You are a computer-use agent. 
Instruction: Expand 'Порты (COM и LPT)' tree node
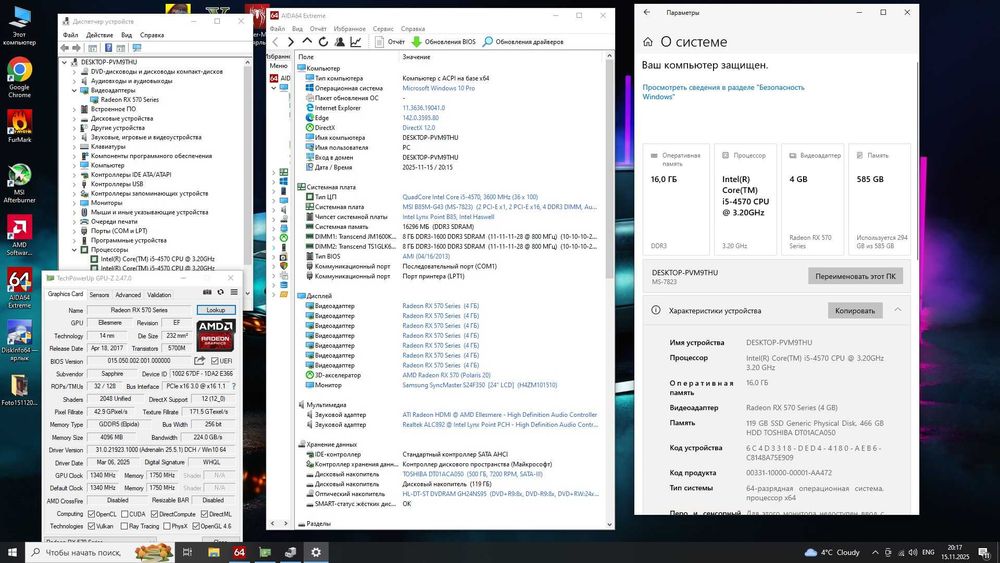pyautogui.click(x=74, y=231)
